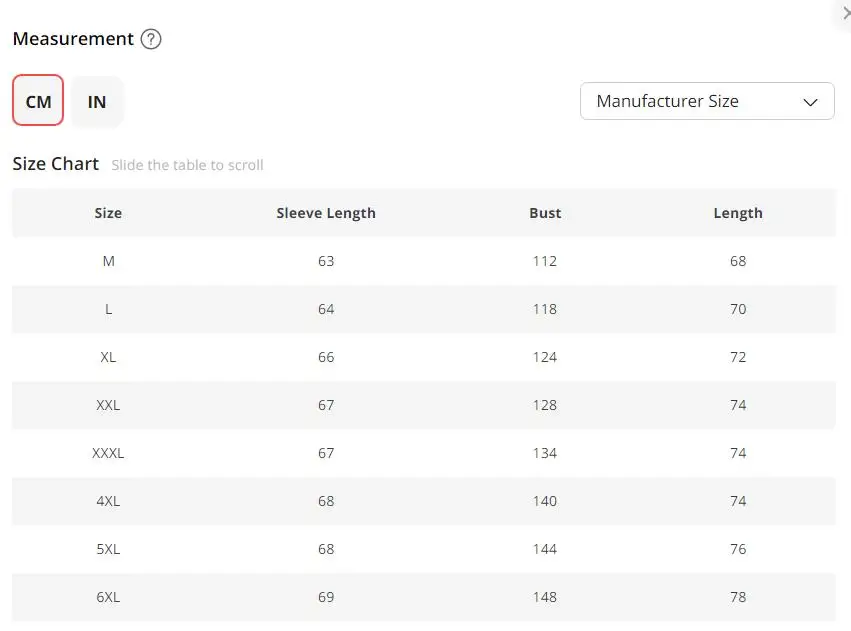
Task: Select the XL size row
Action: 423,357
